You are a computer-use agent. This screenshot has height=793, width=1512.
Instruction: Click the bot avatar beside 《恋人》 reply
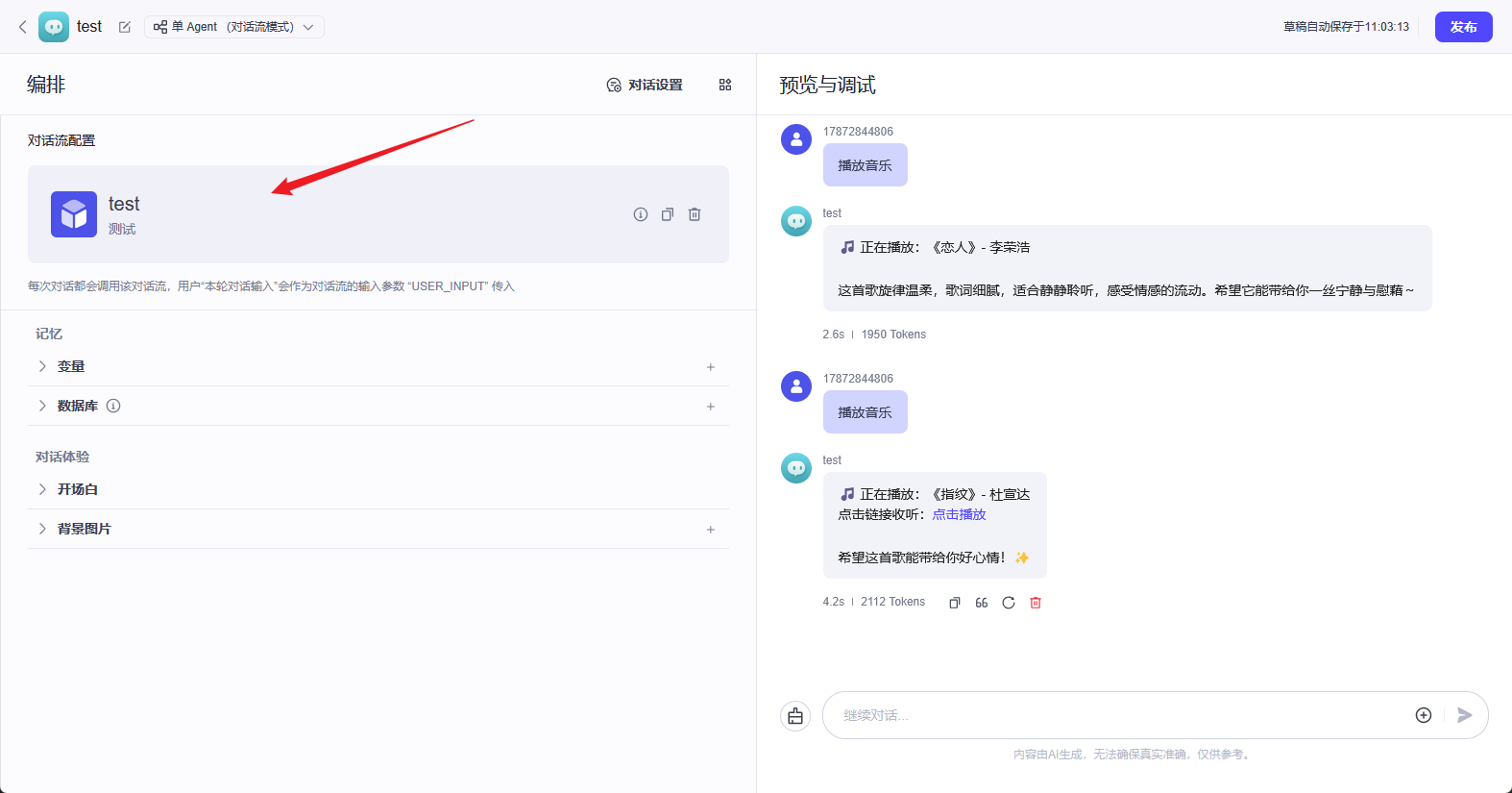click(796, 221)
